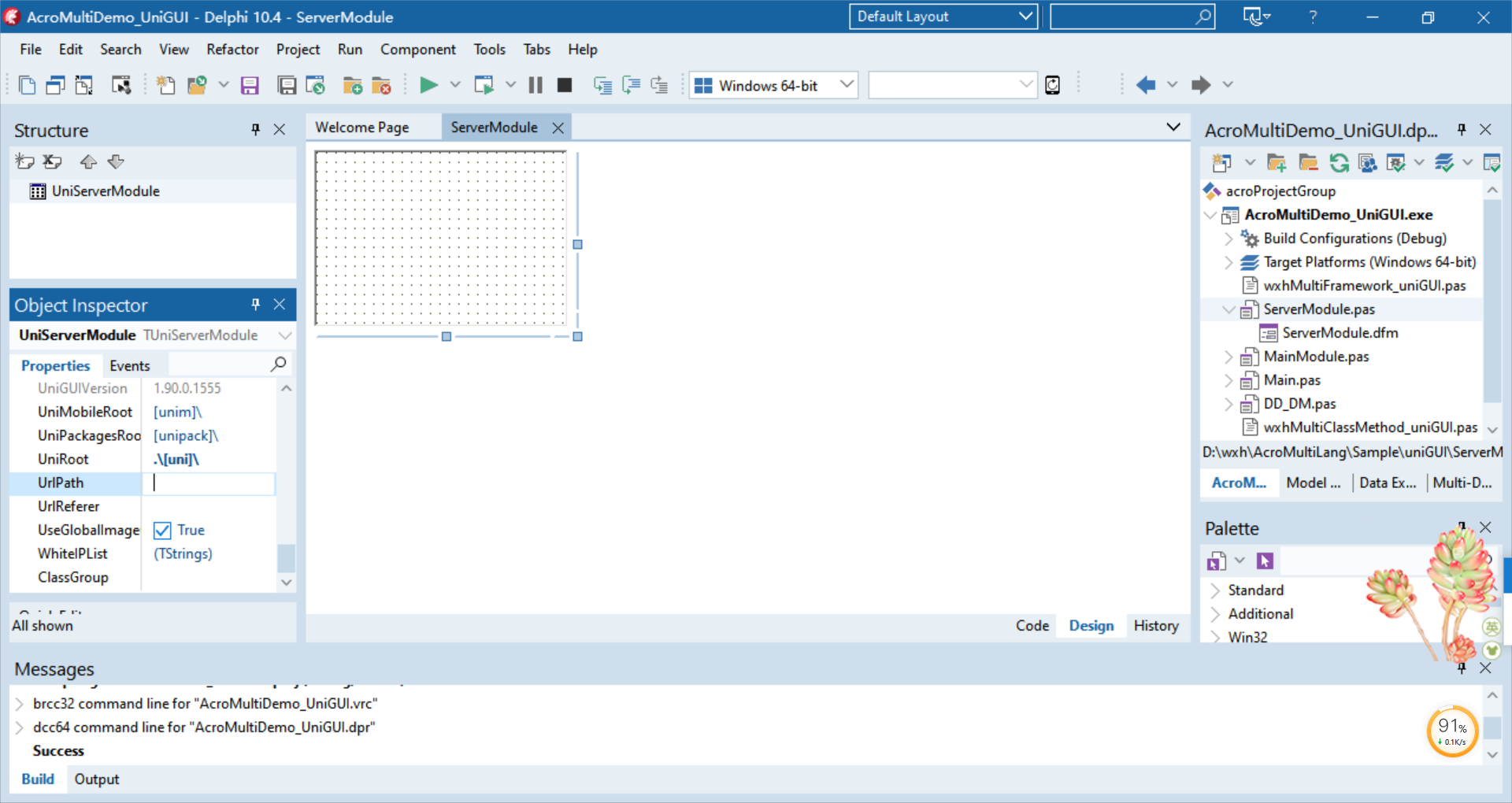
Task: Collapse the ServerModule.pas node
Action: [x=1228, y=309]
